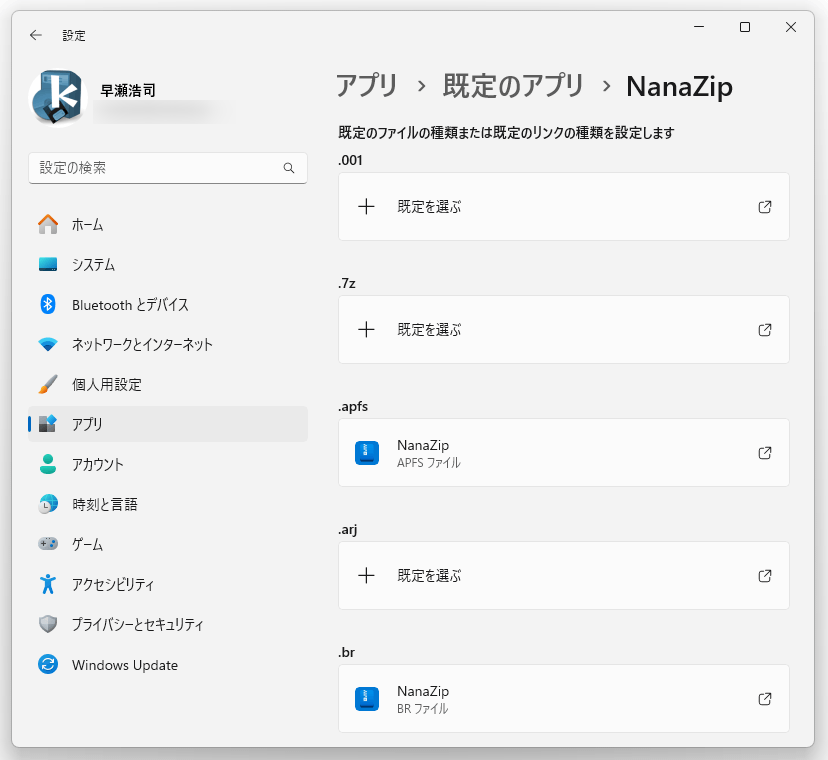Open ゲーム settings section
This screenshot has height=760, width=828.
click(x=168, y=543)
